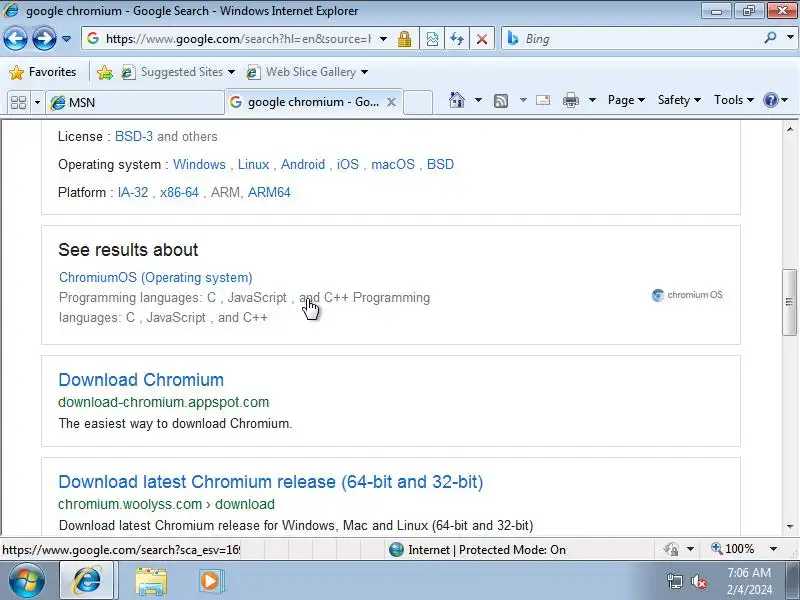Image resolution: width=800 pixels, height=600 pixels.
Task: Click the muted volume tray icon
Action: [x=698, y=581]
